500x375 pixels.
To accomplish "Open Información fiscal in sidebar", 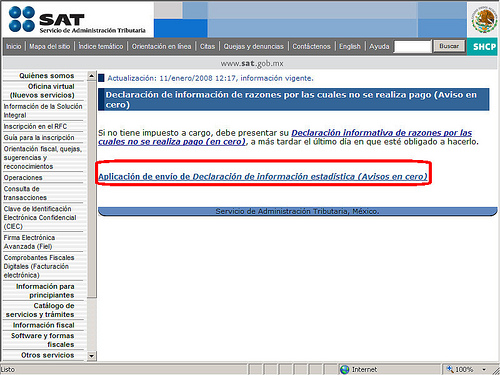I will [x=44, y=325].
